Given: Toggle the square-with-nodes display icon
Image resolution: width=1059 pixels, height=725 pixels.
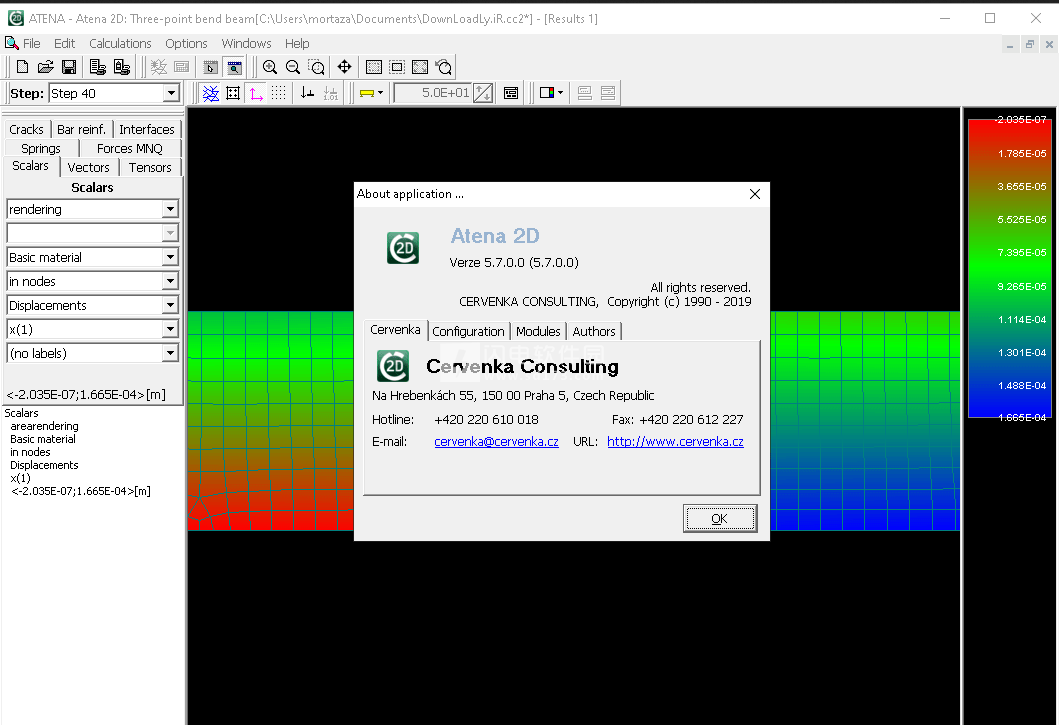Looking at the screenshot, I should (x=233, y=93).
